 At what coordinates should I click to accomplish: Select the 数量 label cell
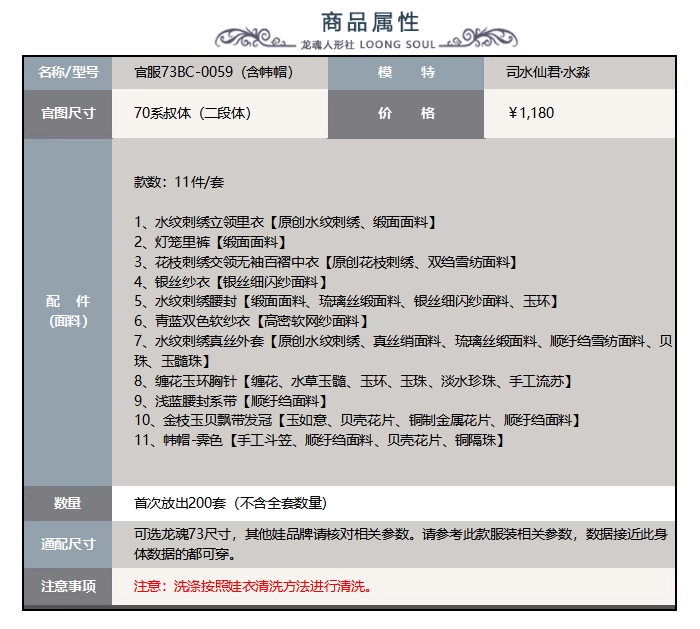[68, 503]
